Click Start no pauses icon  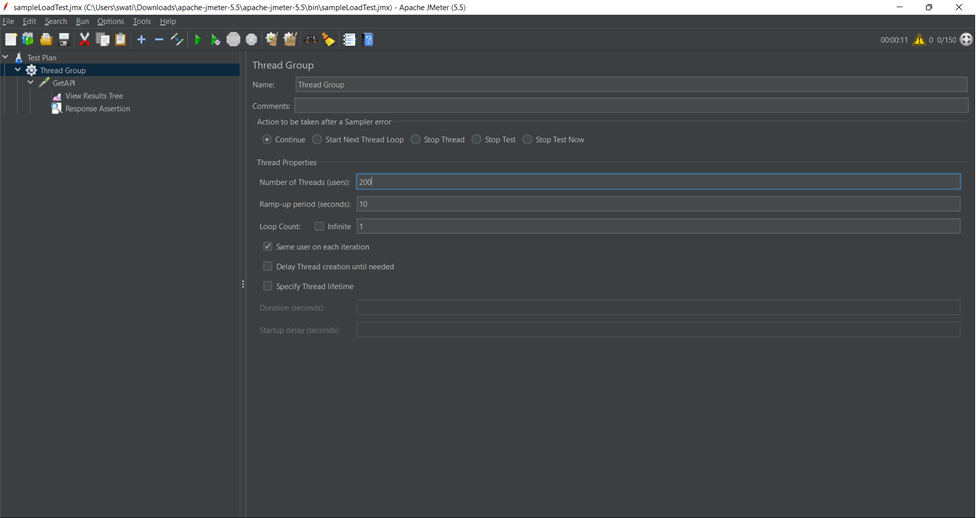coord(215,39)
